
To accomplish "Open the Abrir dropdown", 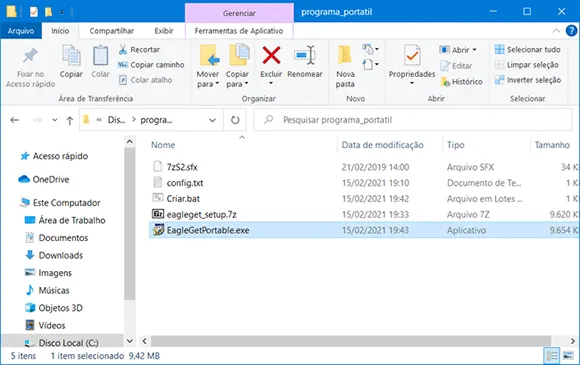I will [x=475, y=50].
